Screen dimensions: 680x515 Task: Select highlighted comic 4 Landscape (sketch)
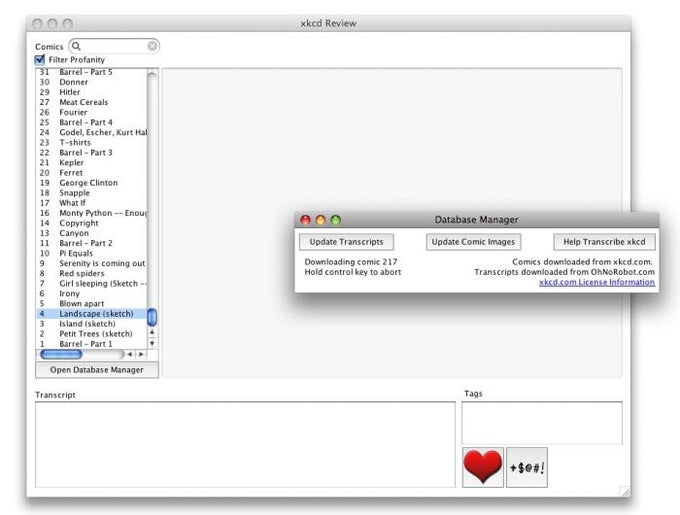(92, 313)
